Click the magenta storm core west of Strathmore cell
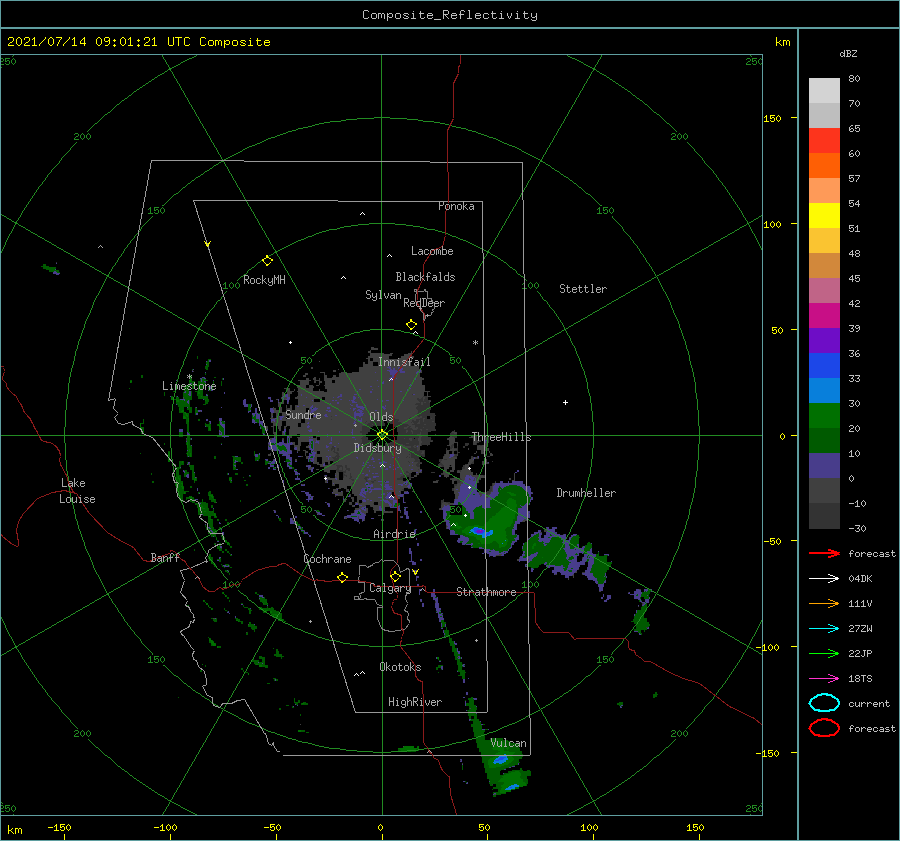The height and width of the screenshot is (841, 900). click(478, 532)
